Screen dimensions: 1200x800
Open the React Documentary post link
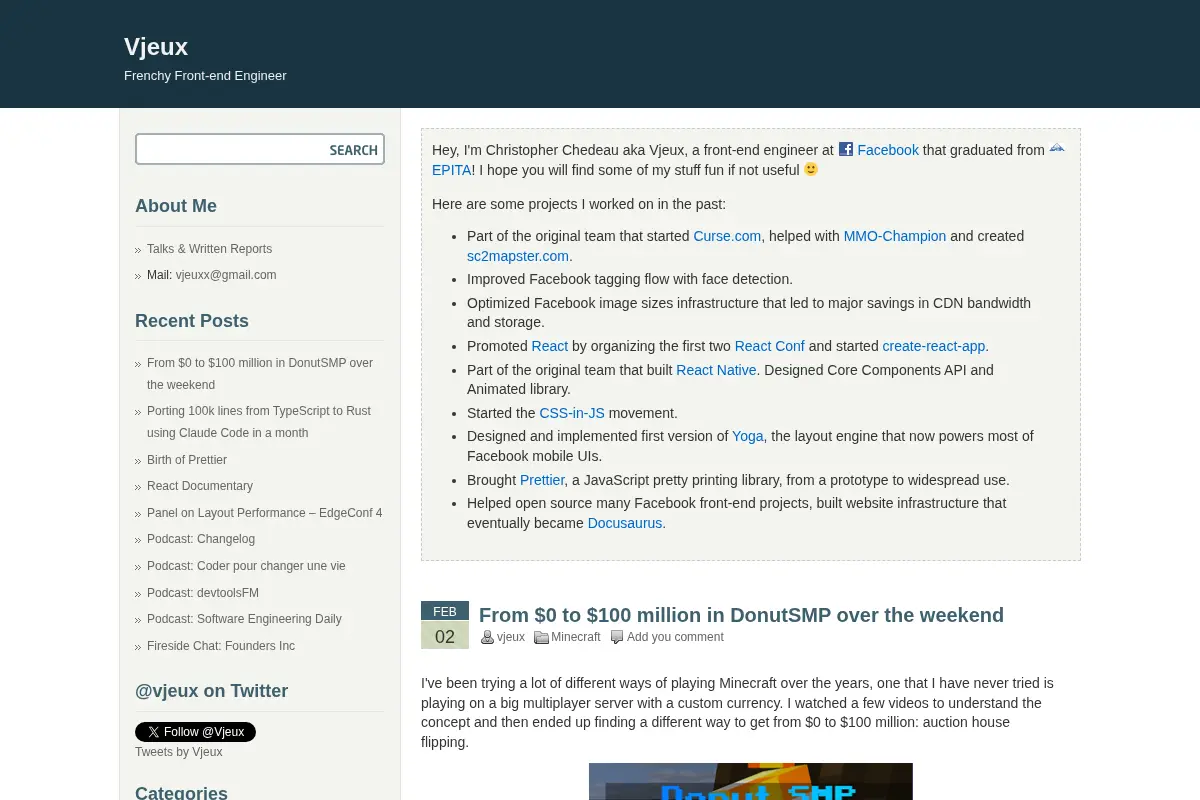(200, 486)
